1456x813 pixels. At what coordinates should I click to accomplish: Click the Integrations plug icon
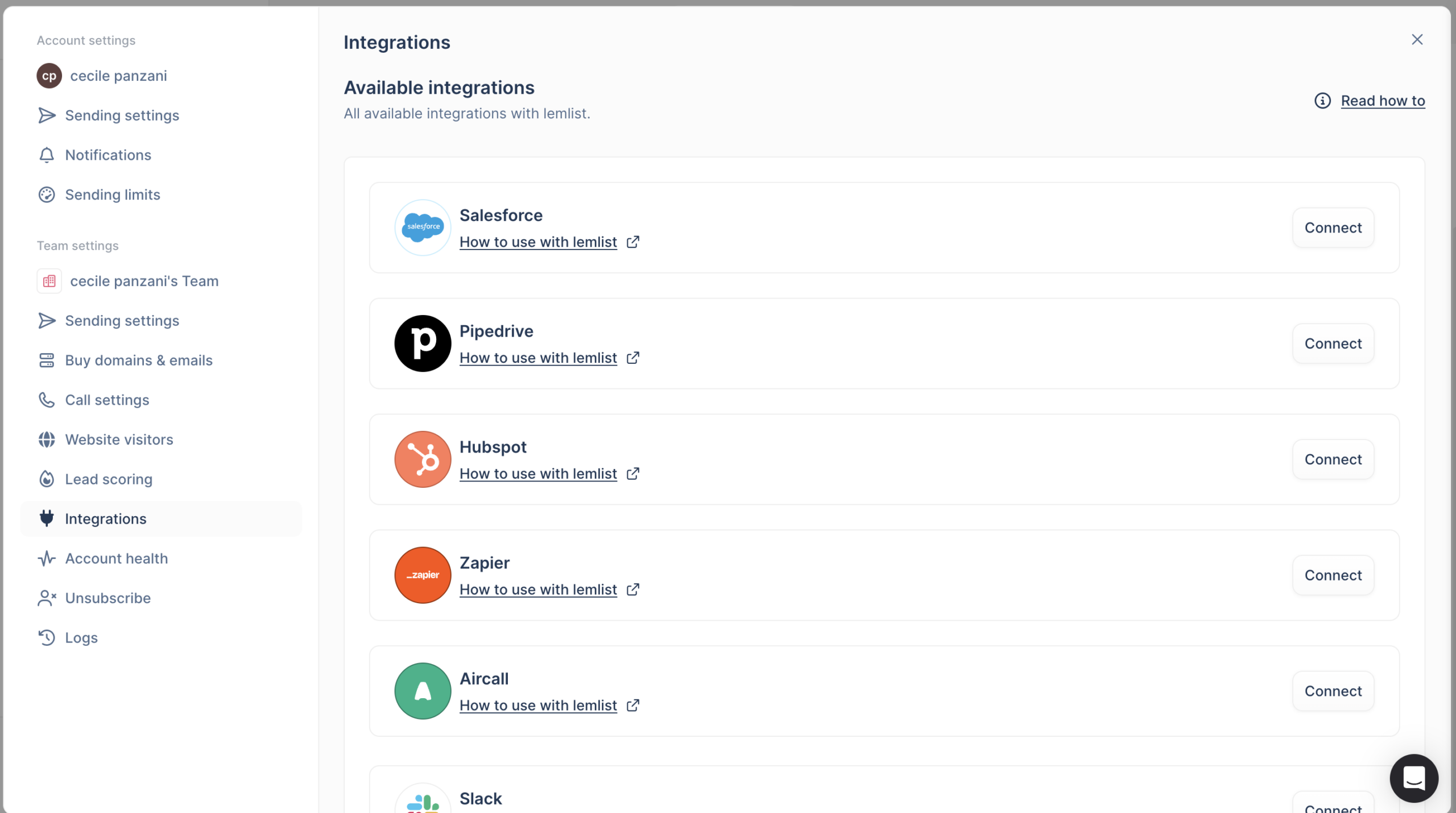pos(47,518)
